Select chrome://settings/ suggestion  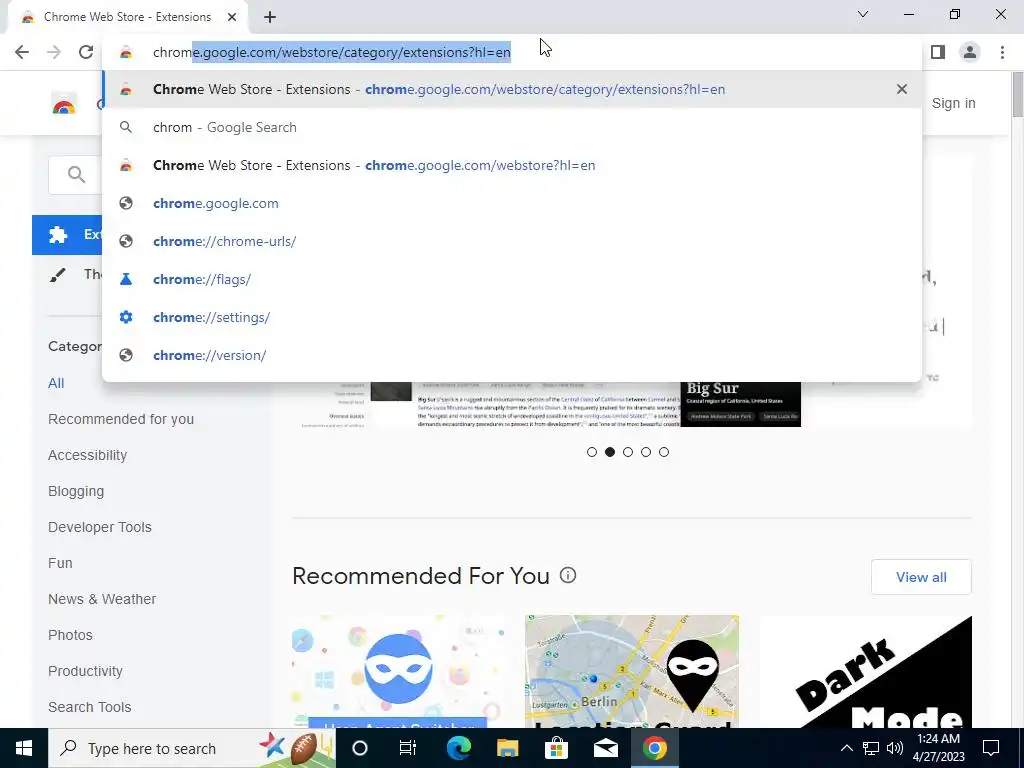click(512, 317)
